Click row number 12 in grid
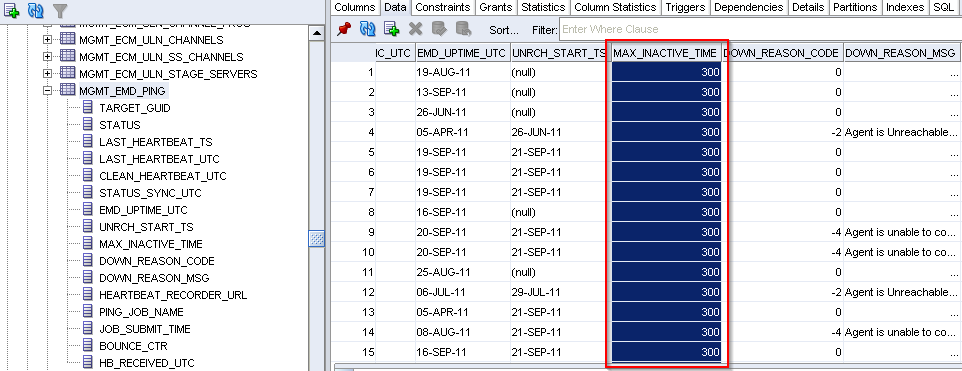 368,292
